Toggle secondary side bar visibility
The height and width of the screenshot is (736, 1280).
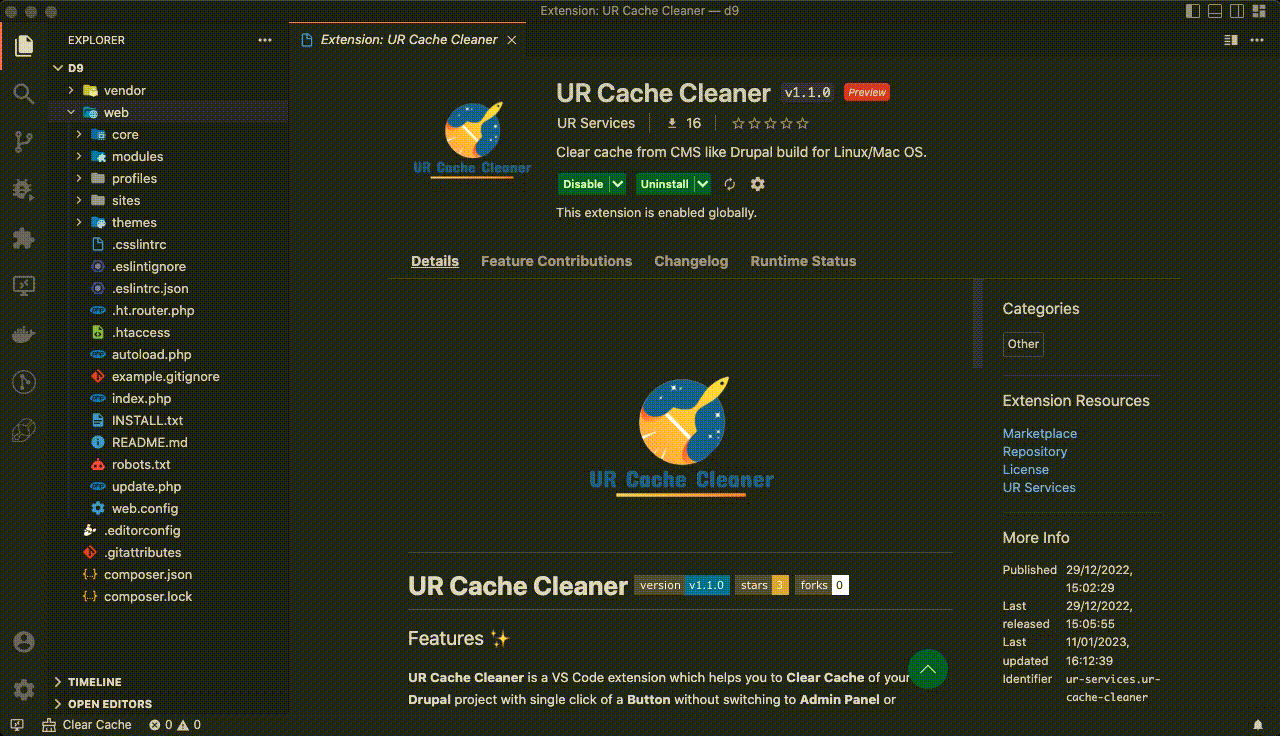pos(1238,11)
